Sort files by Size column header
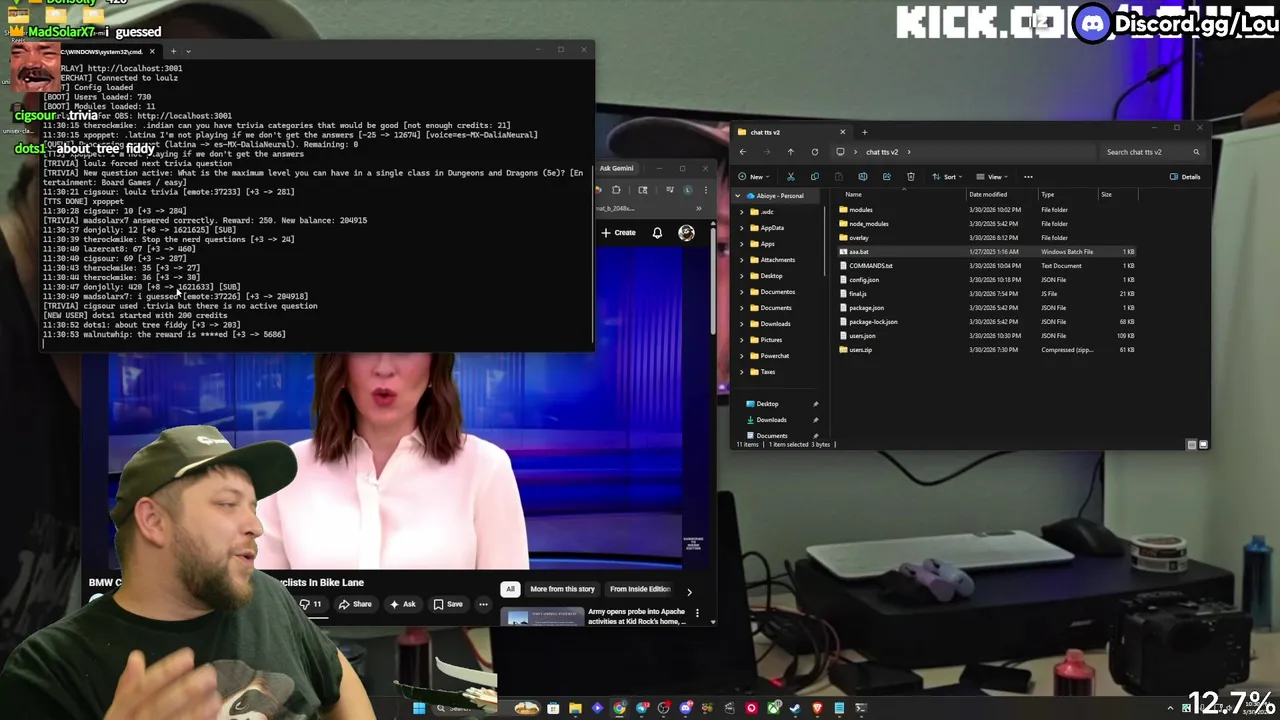This screenshot has width=1280, height=720. [x=1106, y=195]
